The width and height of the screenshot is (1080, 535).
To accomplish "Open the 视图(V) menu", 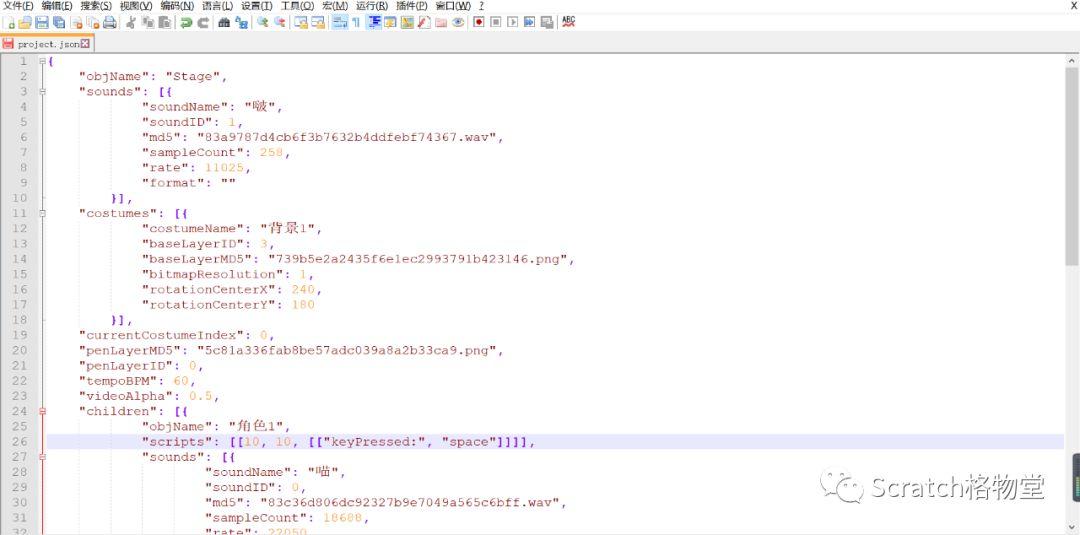I will click(136, 6).
